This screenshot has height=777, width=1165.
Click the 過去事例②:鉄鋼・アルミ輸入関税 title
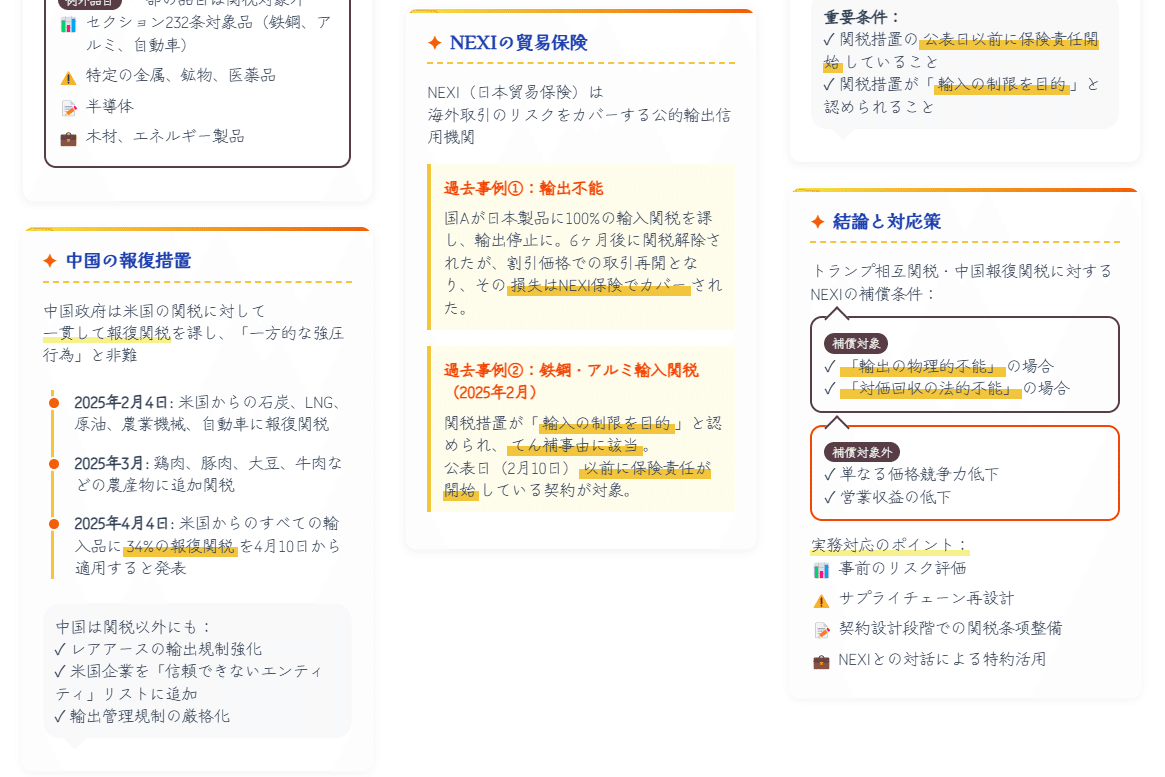coord(571,381)
